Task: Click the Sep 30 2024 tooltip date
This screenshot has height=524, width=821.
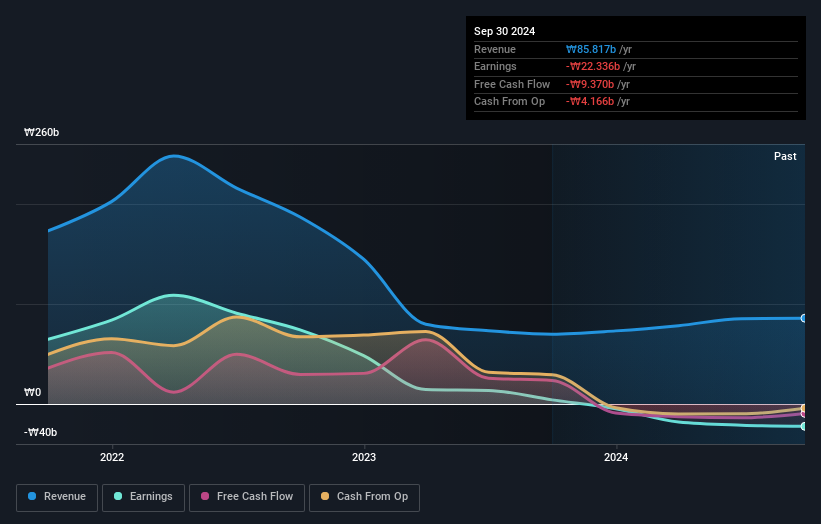Action: click(x=504, y=31)
